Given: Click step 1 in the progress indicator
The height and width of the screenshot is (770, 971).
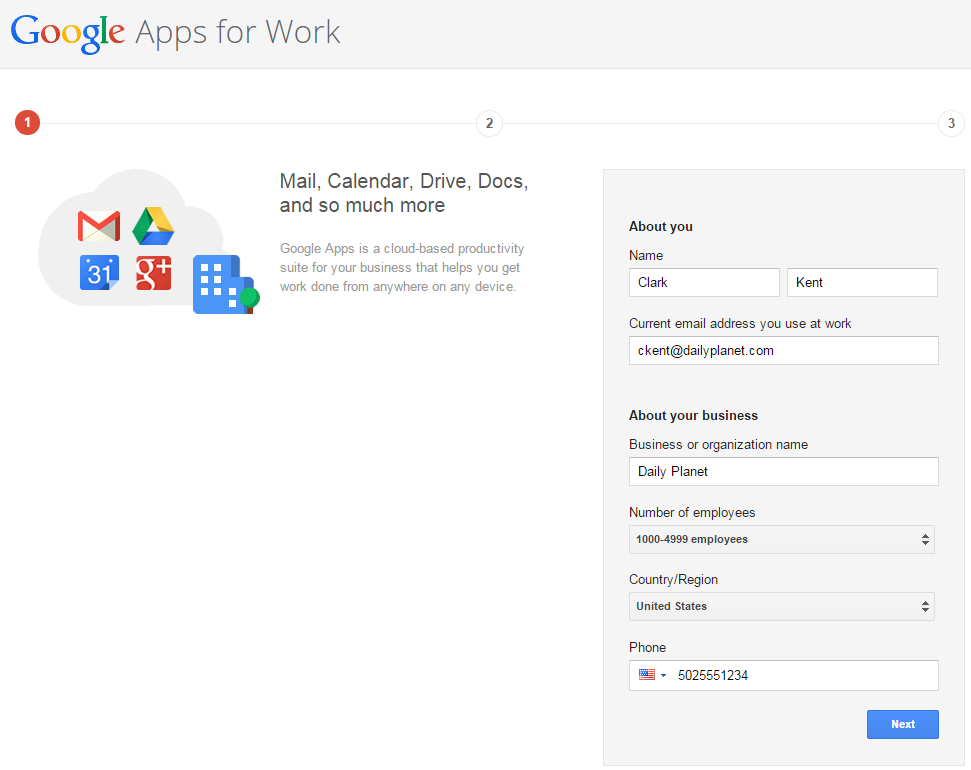Looking at the screenshot, I should [27, 123].
